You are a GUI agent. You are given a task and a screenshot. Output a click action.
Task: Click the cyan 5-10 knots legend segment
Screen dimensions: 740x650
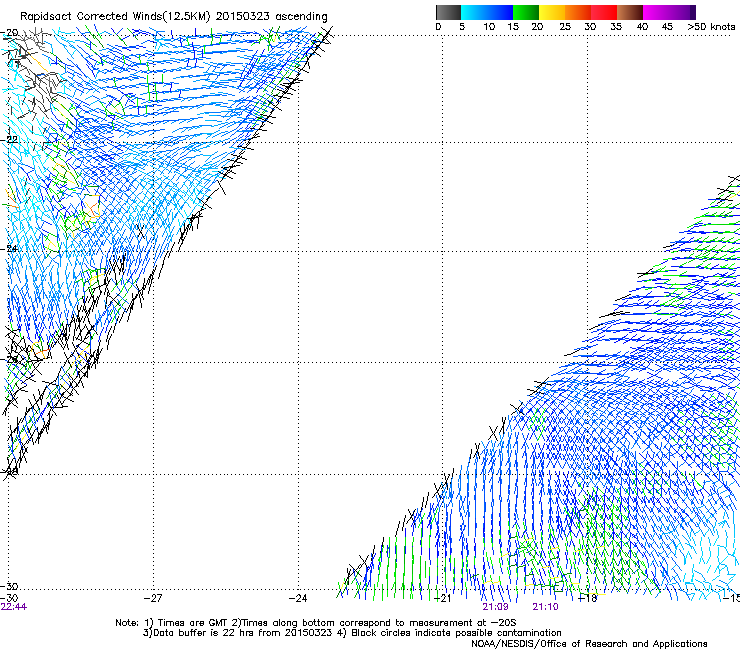point(474,12)
